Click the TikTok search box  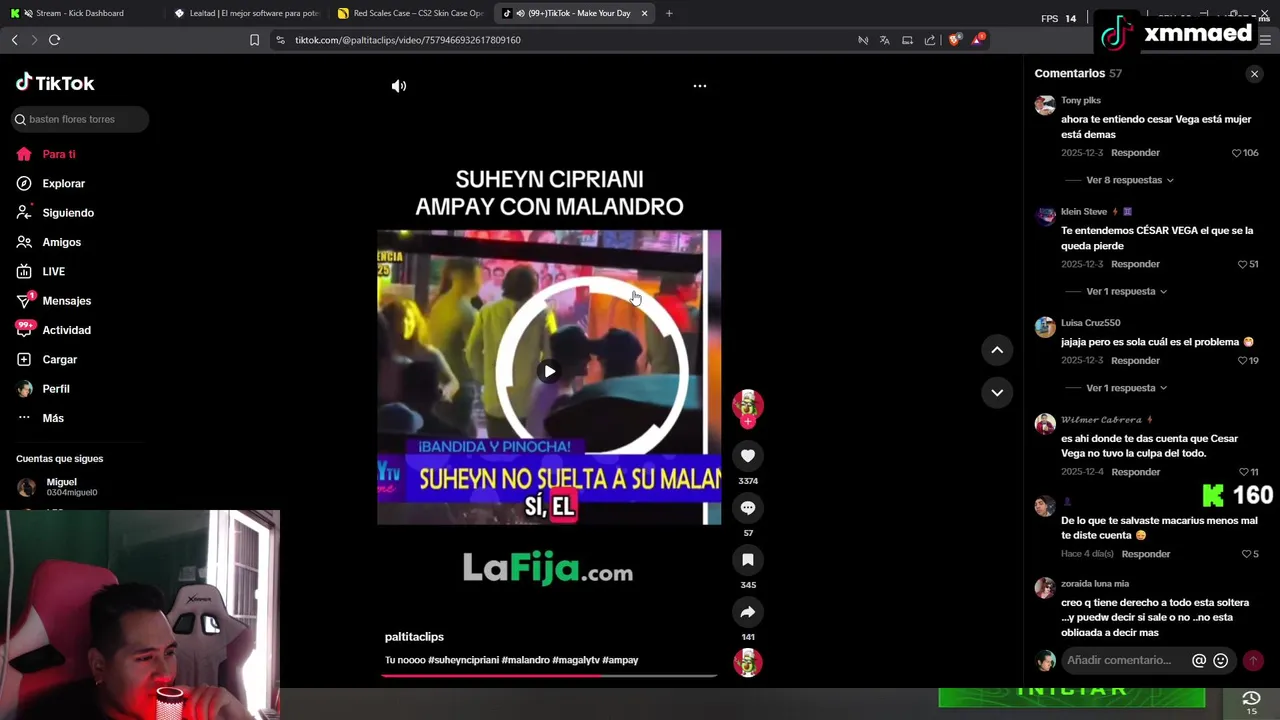coord(80,119)
